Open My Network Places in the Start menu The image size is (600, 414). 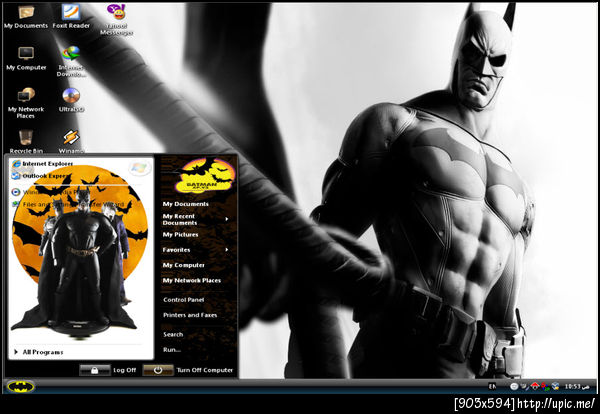point(192,280)
